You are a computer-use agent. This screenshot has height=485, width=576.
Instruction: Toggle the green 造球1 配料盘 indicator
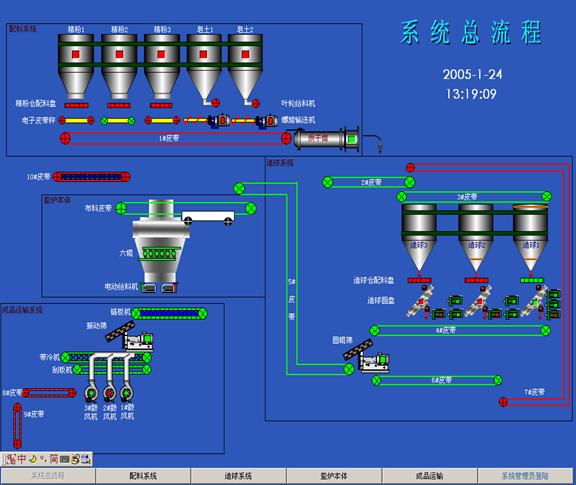point(532,280)
